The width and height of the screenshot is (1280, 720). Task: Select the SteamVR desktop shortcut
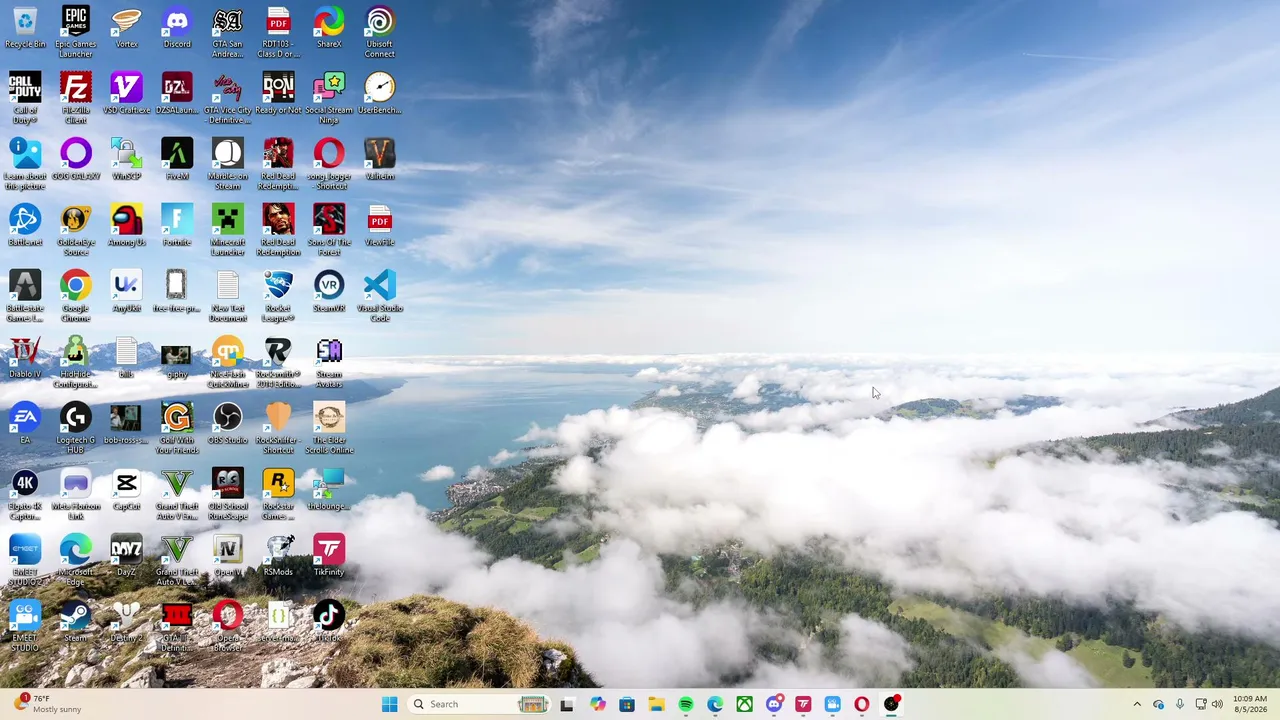click(329, 292)
